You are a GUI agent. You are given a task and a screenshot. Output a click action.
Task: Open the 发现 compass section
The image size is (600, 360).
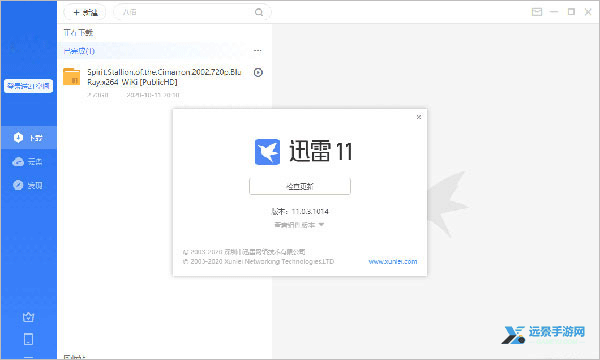point(29,185)
